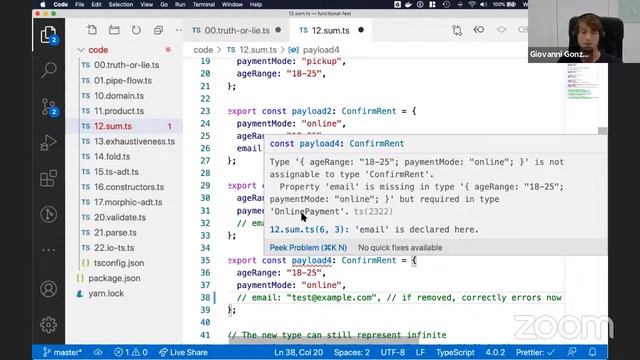
Task: Open the File menu
Action: [x=80, y=4]
